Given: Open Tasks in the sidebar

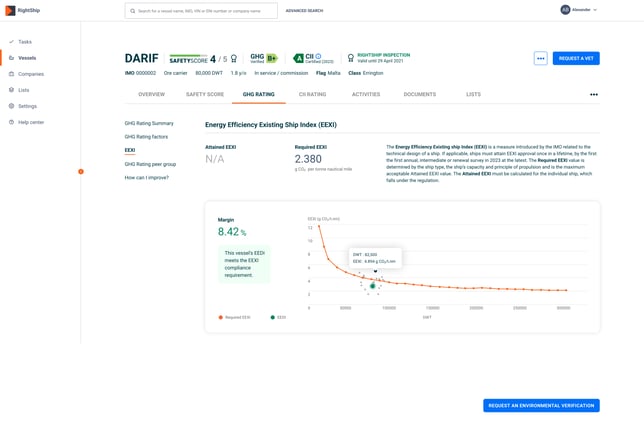Looking at the screenshot, I should pos(25,42).
